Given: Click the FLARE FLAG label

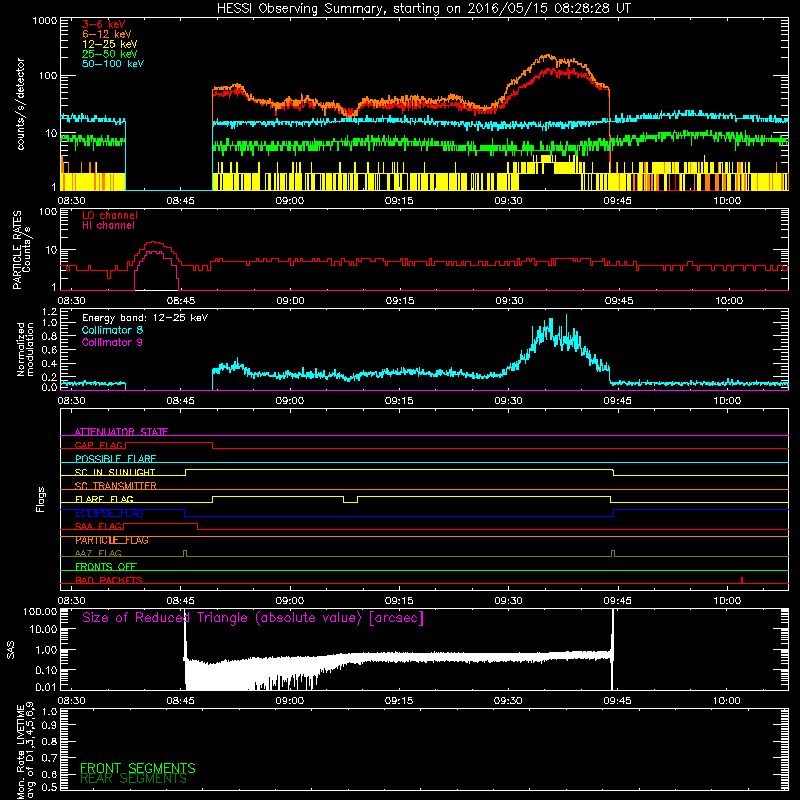Looking at the screenshot, I should pos(104,499).
